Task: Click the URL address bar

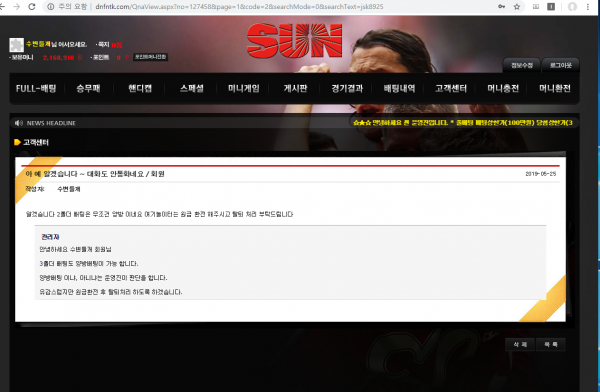Action: point(268,7)
